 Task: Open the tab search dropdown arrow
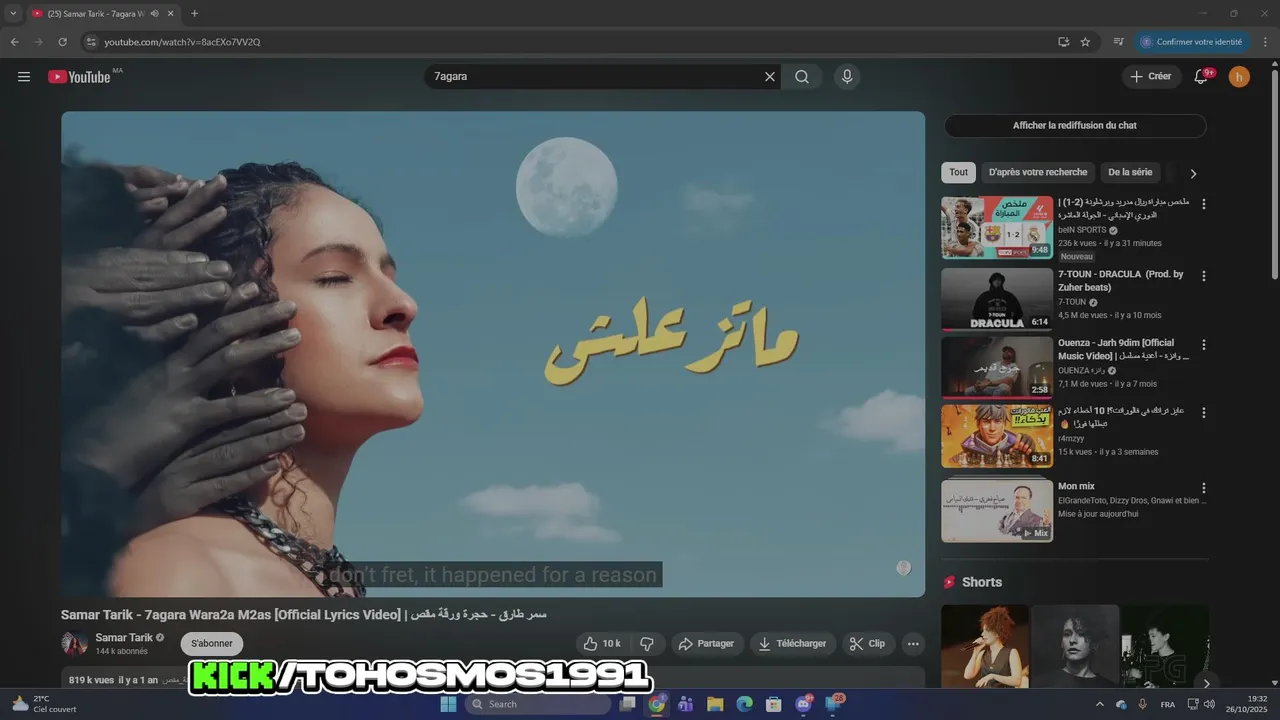(x=13, y=13)
